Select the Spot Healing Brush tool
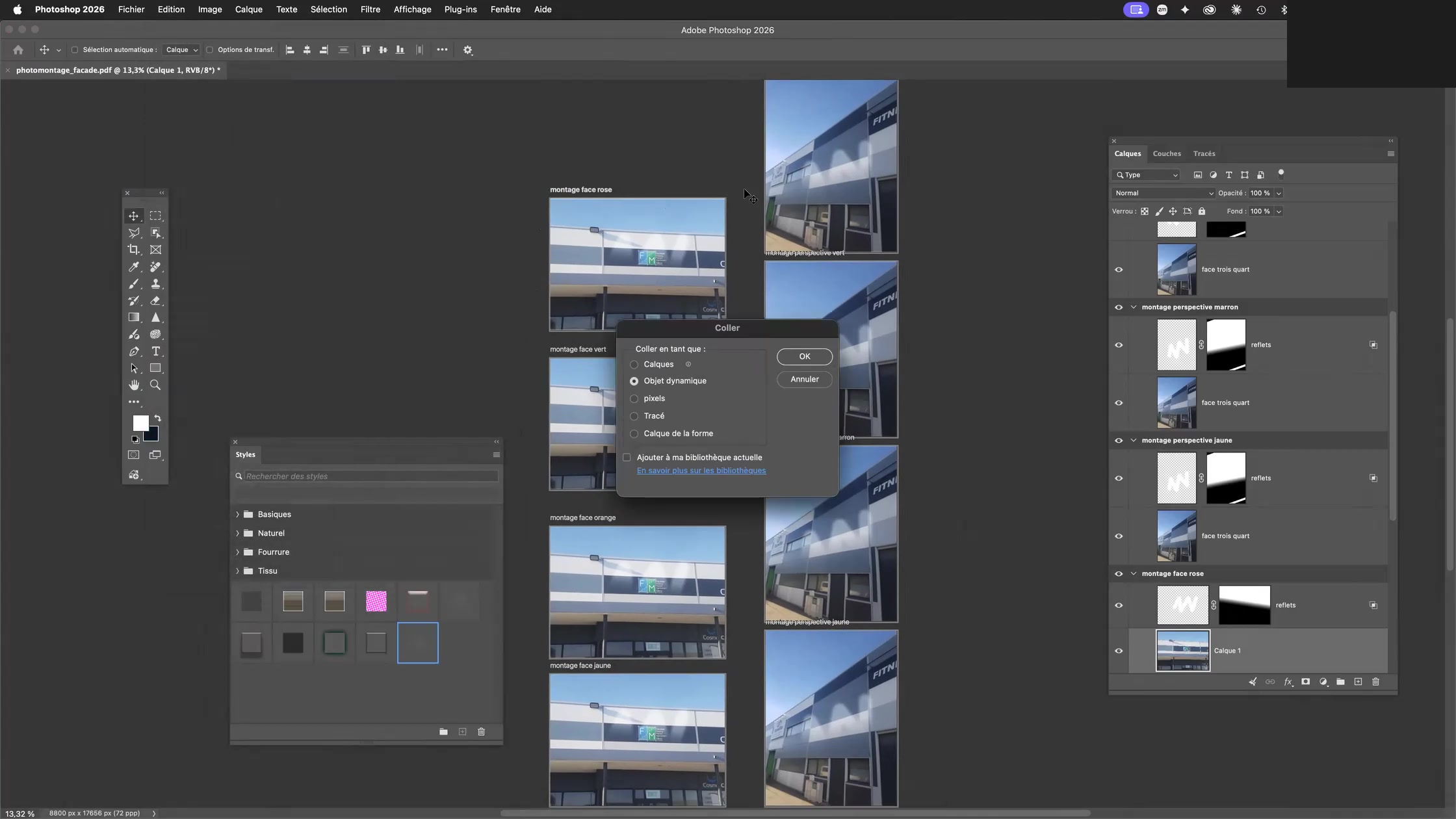Screen dimensions: 1456x819 point(155,266)
